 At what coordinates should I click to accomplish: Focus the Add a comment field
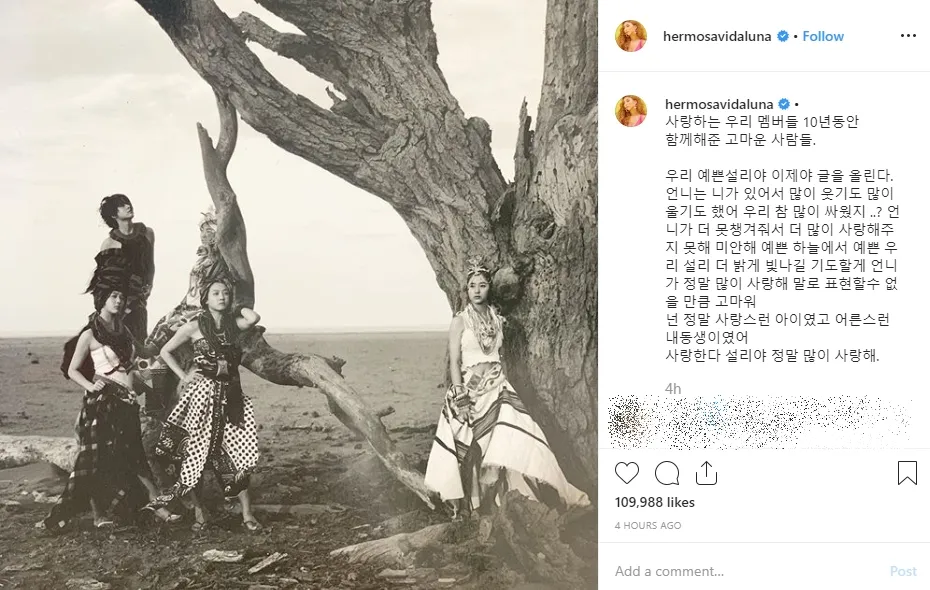(x=747, y=571)
